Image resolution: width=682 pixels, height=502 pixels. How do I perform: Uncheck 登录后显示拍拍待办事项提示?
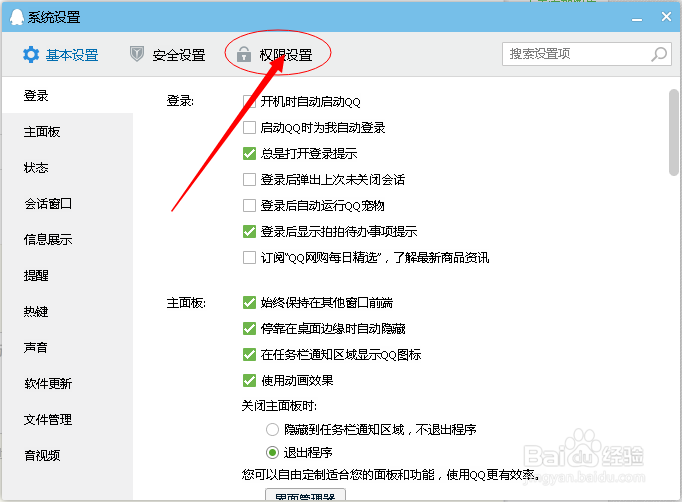click(249, 231)
